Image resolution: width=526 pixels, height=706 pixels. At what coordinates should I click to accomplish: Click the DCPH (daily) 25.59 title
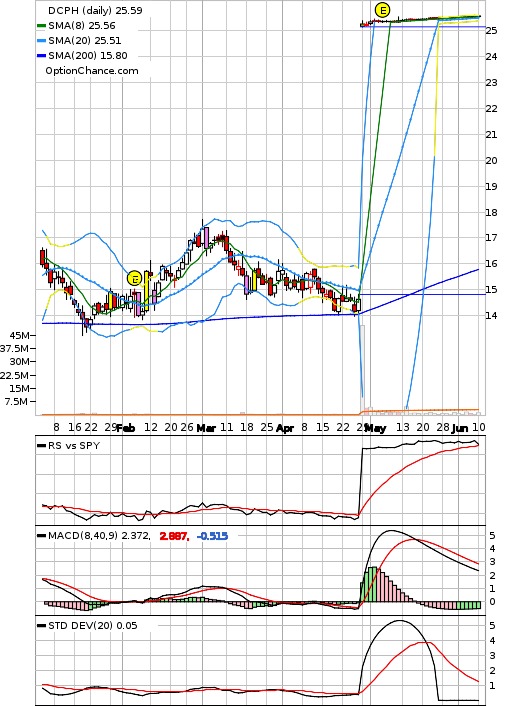click(95, 10)
